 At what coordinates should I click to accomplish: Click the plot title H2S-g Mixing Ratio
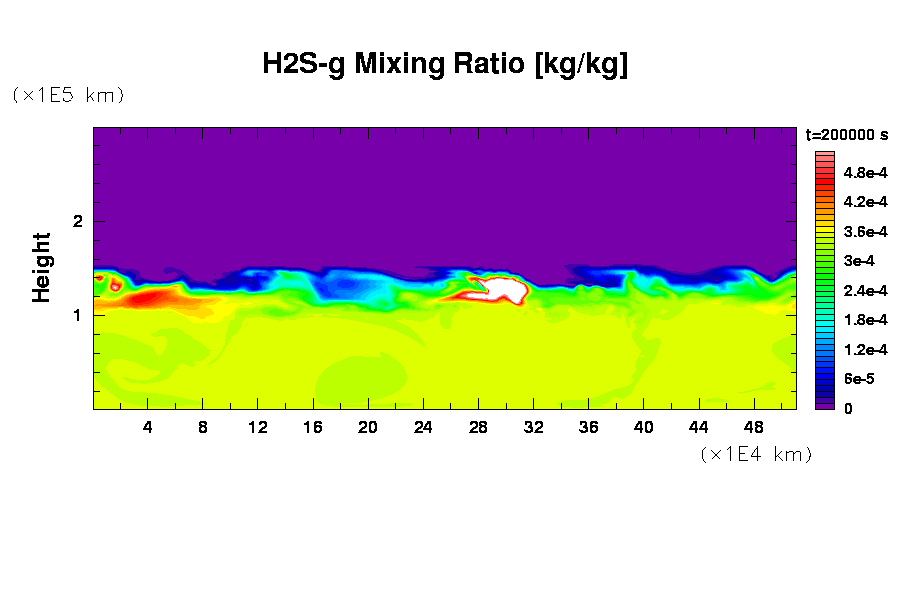[x=444, y=65]
